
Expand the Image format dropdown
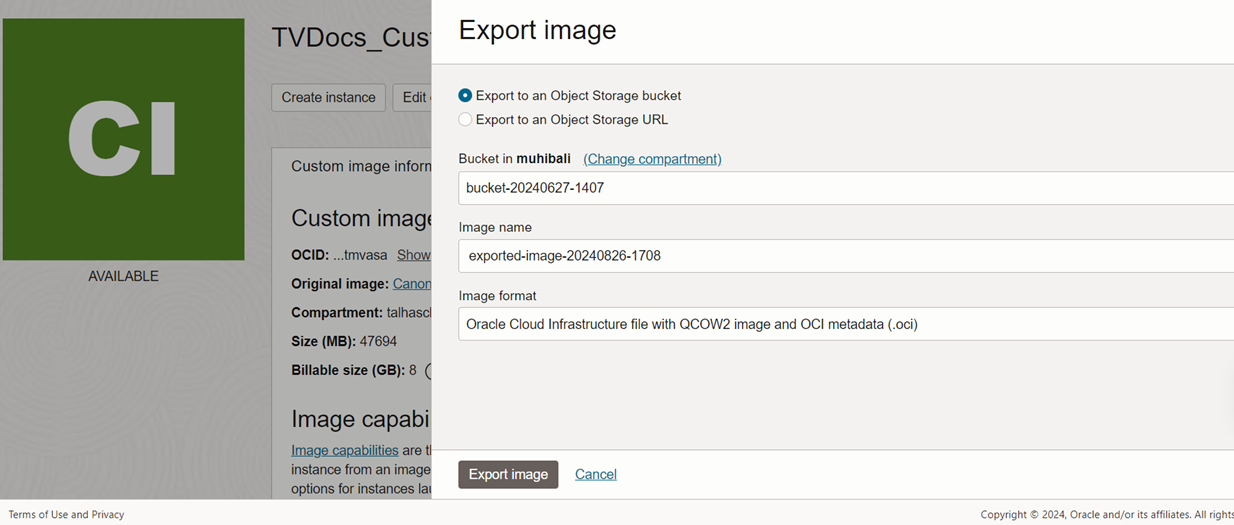(x=845, y=324)
